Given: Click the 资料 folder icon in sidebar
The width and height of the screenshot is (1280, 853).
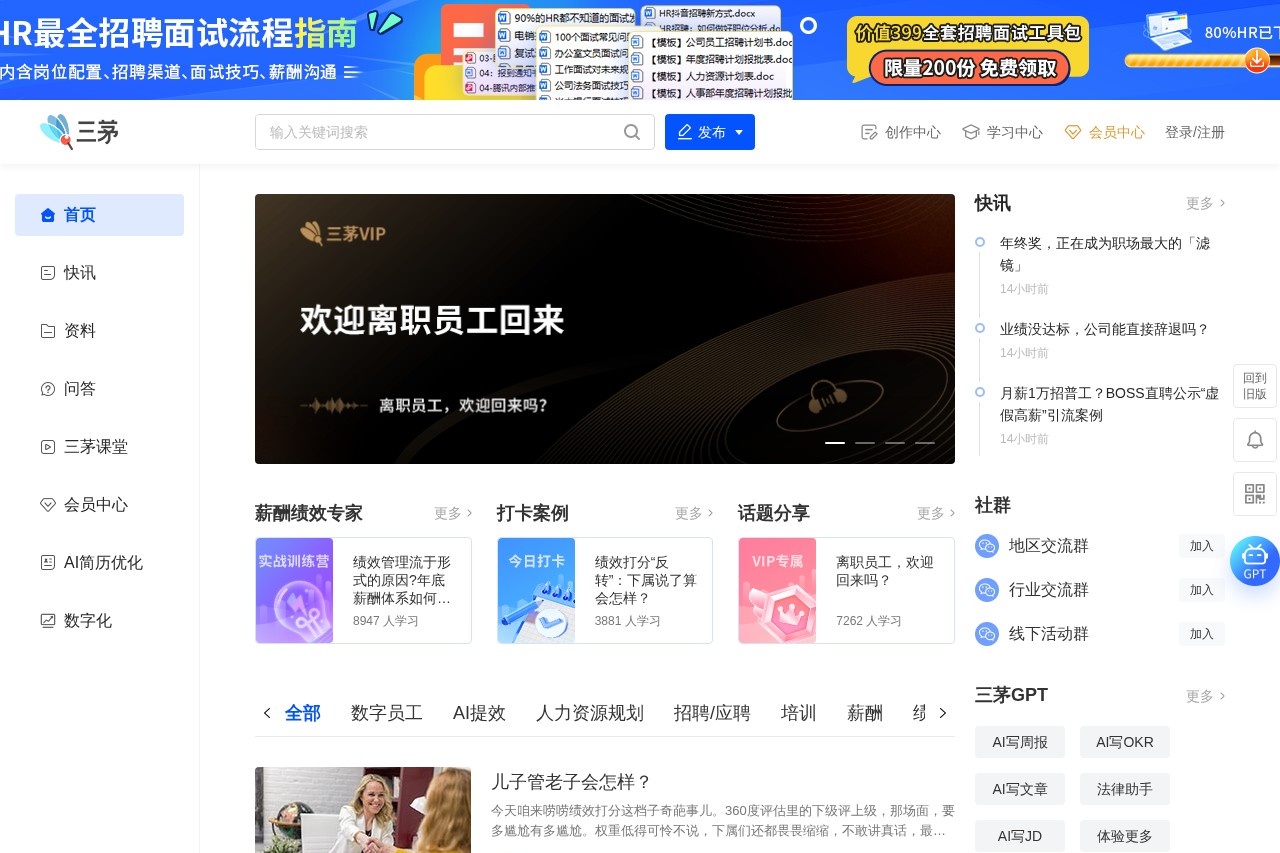Looking at the screenshot, I should pyautogui.click(x=47, y=331).
